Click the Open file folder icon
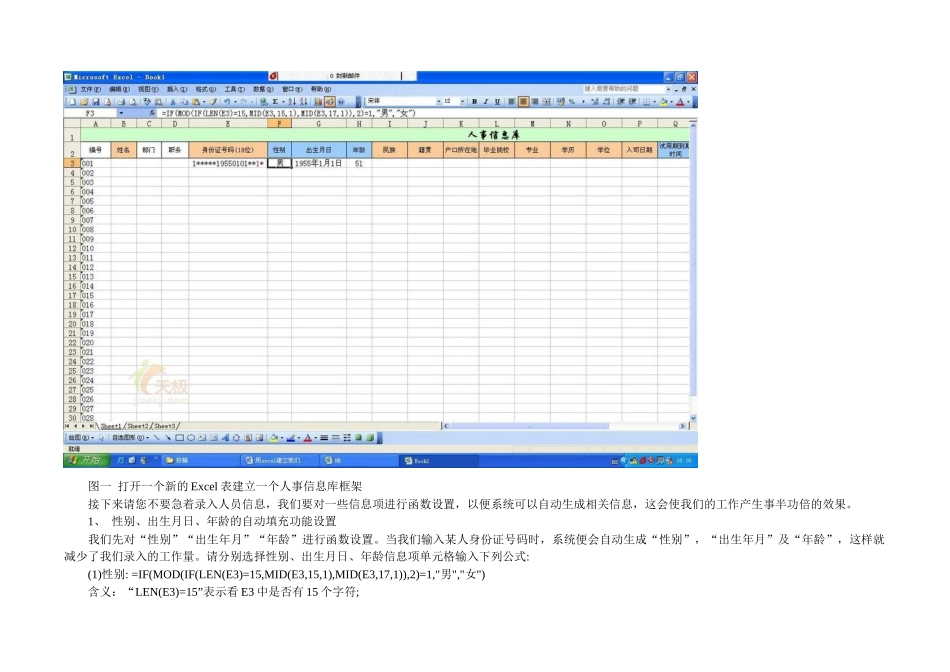The height and width of the screenshot is (672, 950). click(84, 102)
